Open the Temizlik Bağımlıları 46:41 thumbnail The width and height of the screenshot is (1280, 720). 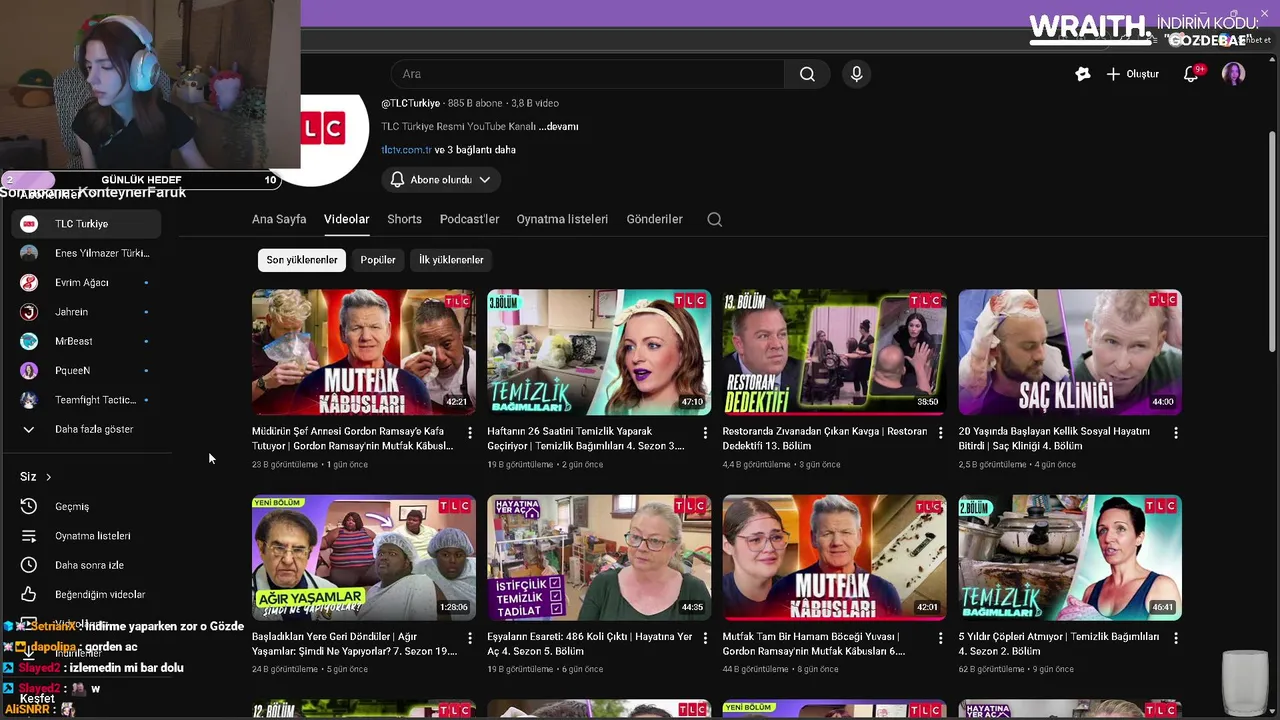point(1070,557)
